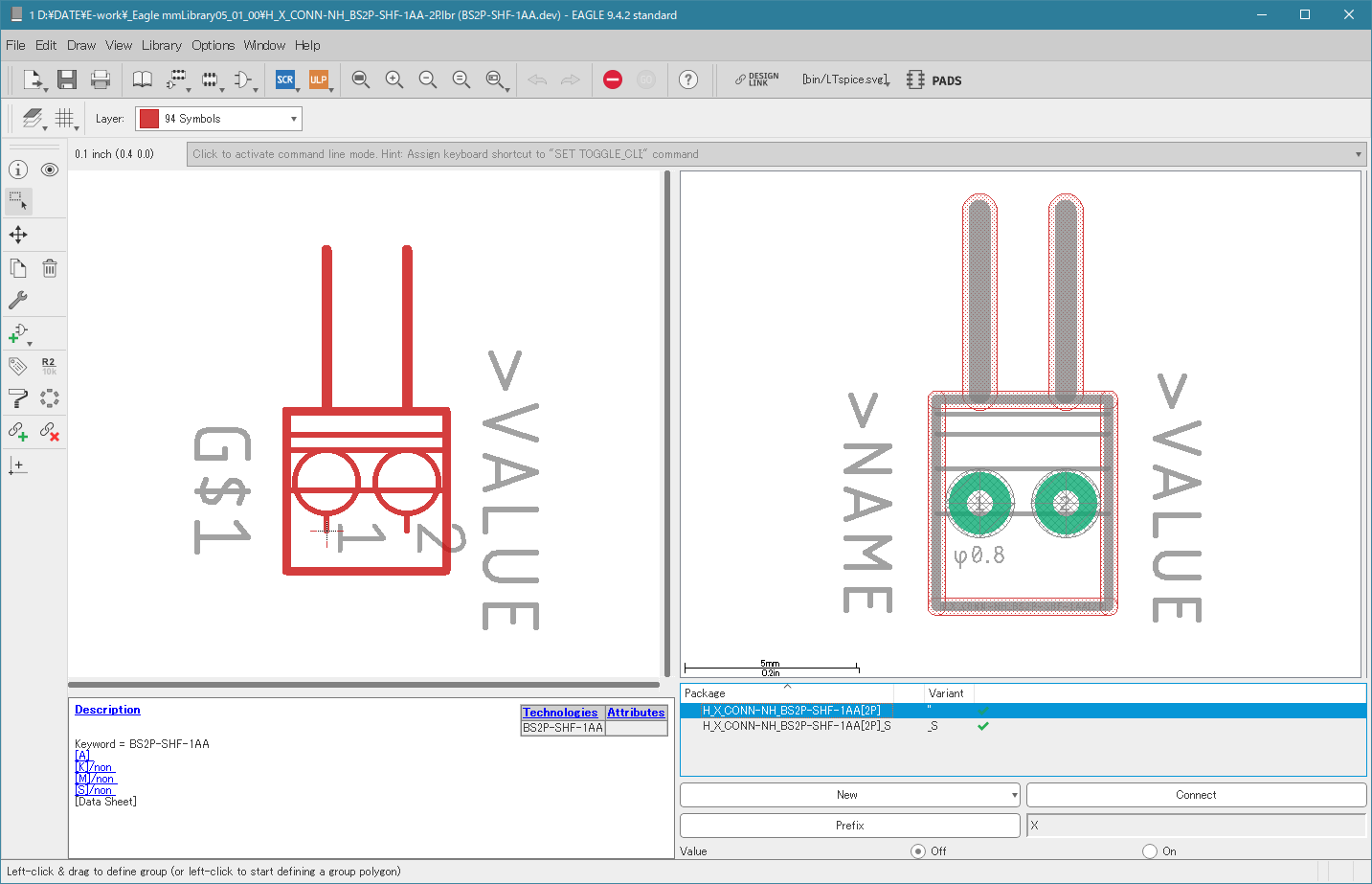Select the Value Off radio button

tap(918, 850)
